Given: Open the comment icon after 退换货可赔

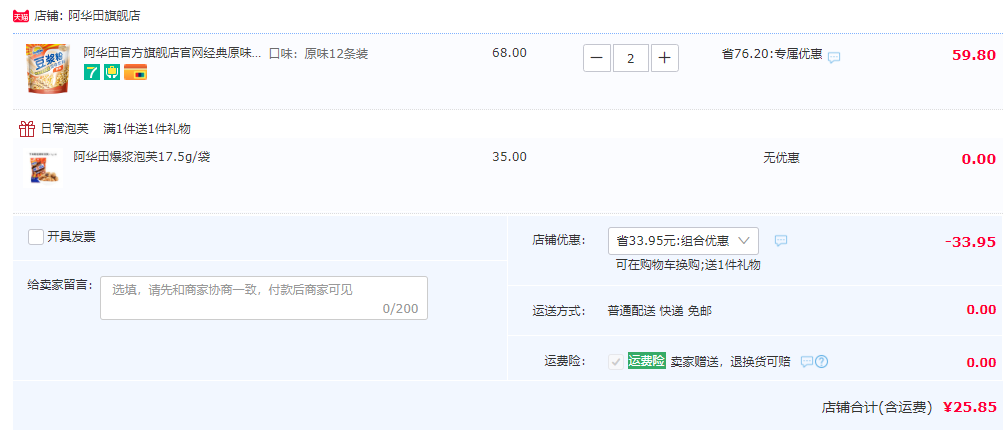Looking at the screenshot, I should 807,362.
